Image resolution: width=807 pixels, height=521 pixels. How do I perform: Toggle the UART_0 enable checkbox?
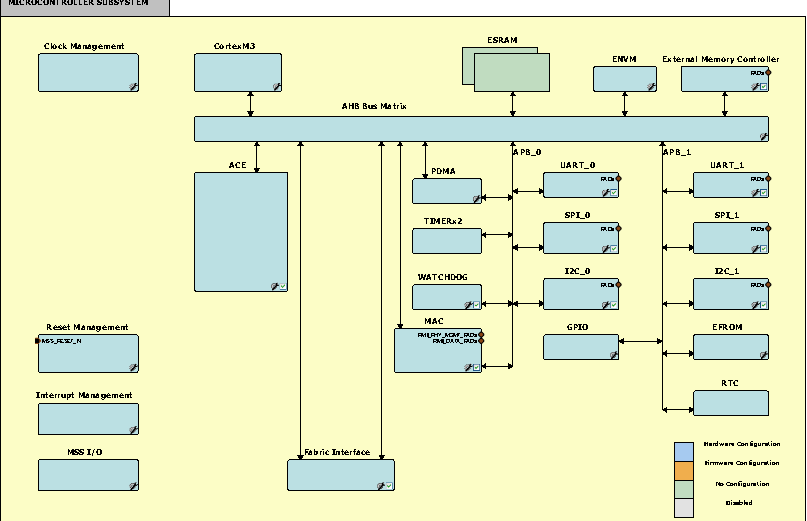614,192
